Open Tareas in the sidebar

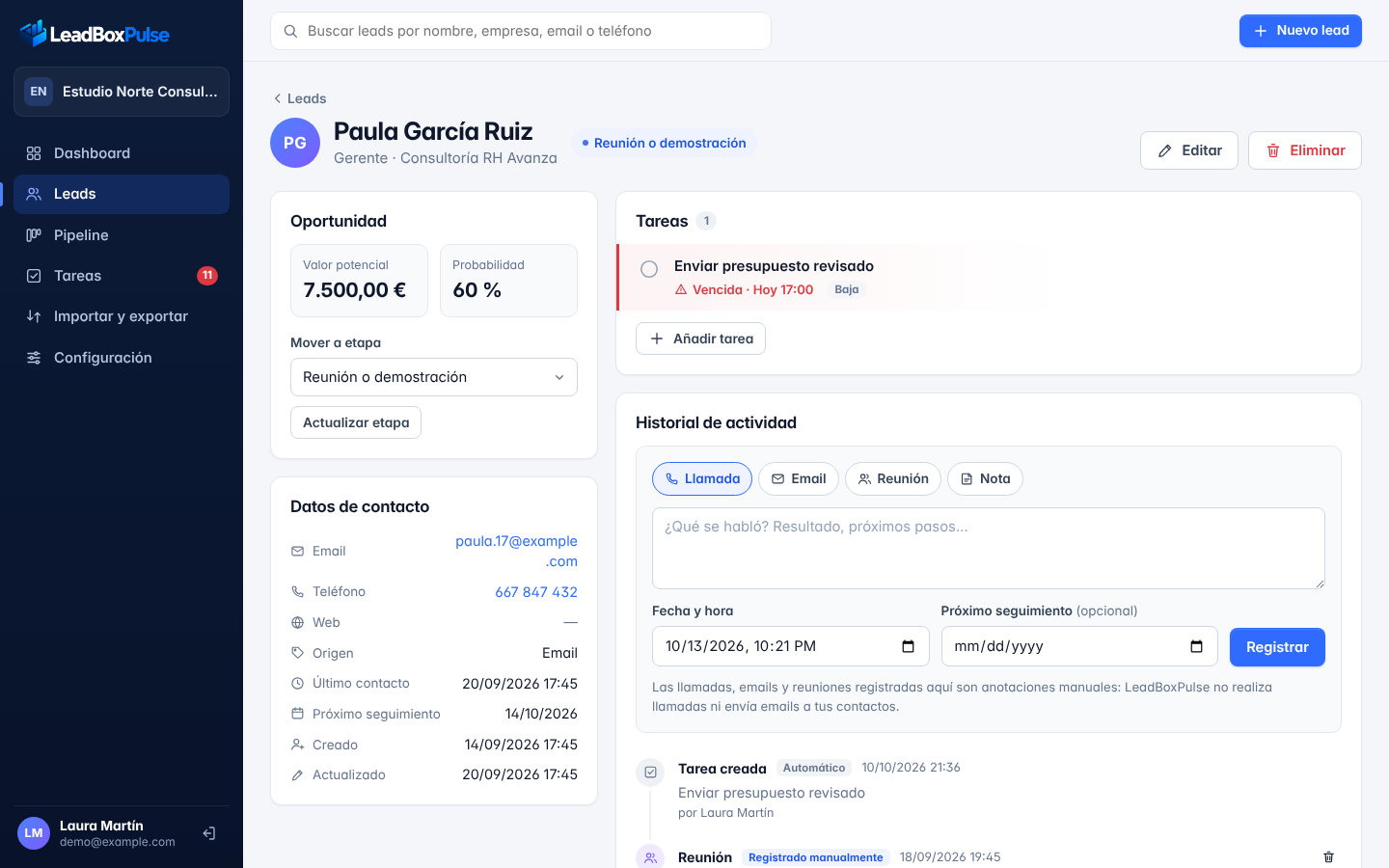tap(122, 276)
